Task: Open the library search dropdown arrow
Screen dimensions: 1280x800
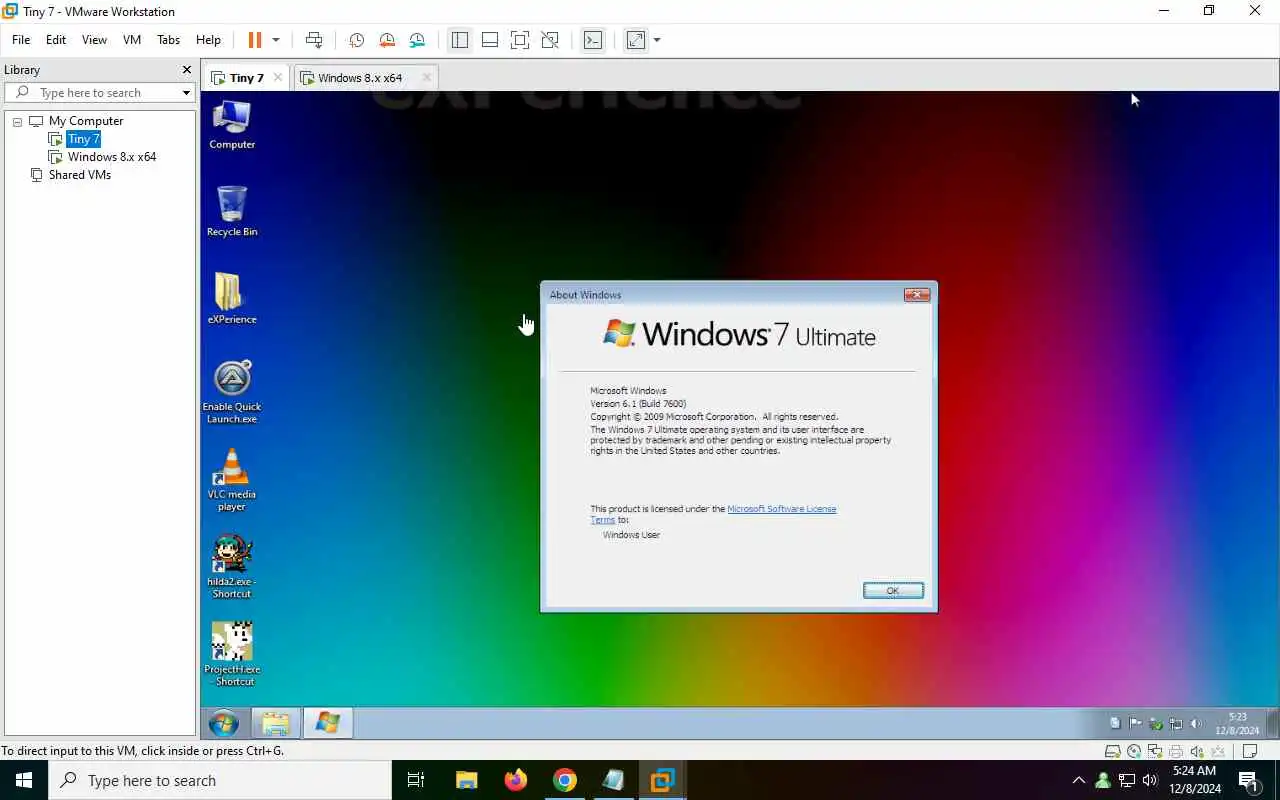Action: (186, 93)
